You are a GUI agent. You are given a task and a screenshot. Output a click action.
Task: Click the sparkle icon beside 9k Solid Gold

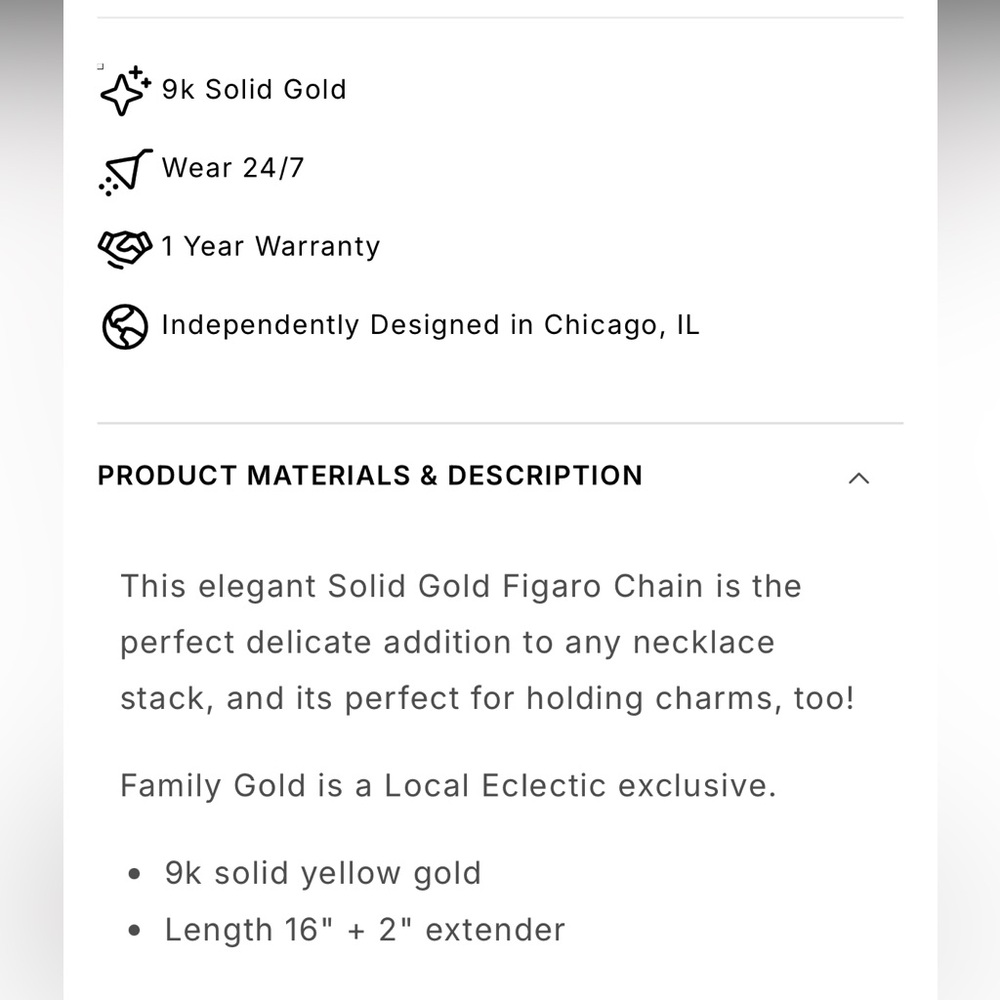[125, 90]
